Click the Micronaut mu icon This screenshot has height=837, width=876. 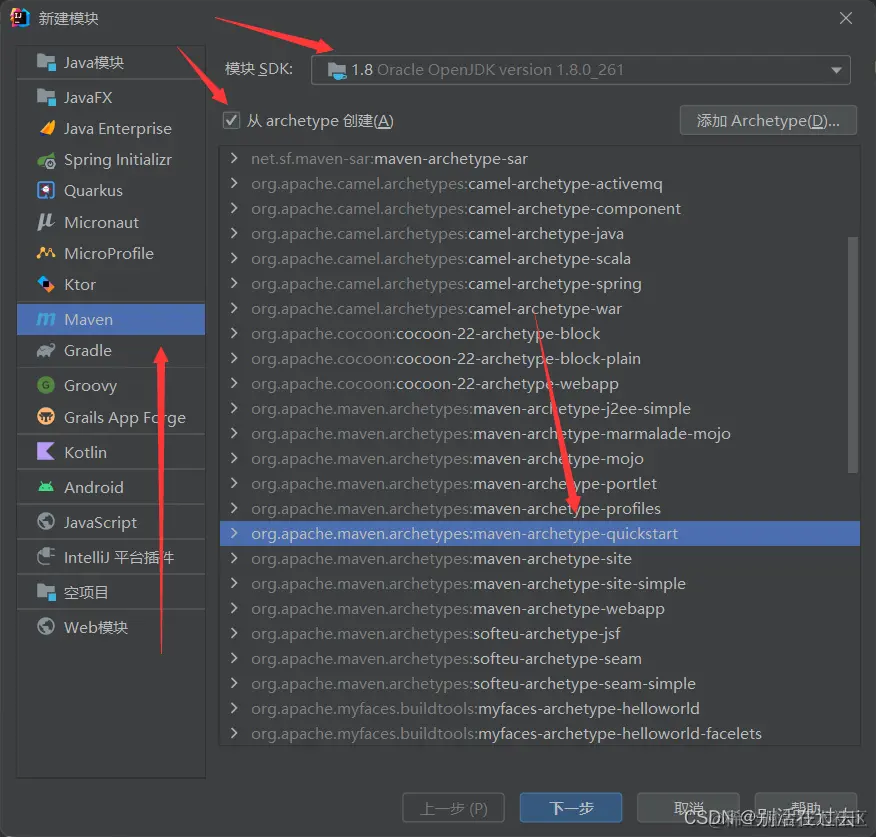click(x=46, y=222)
